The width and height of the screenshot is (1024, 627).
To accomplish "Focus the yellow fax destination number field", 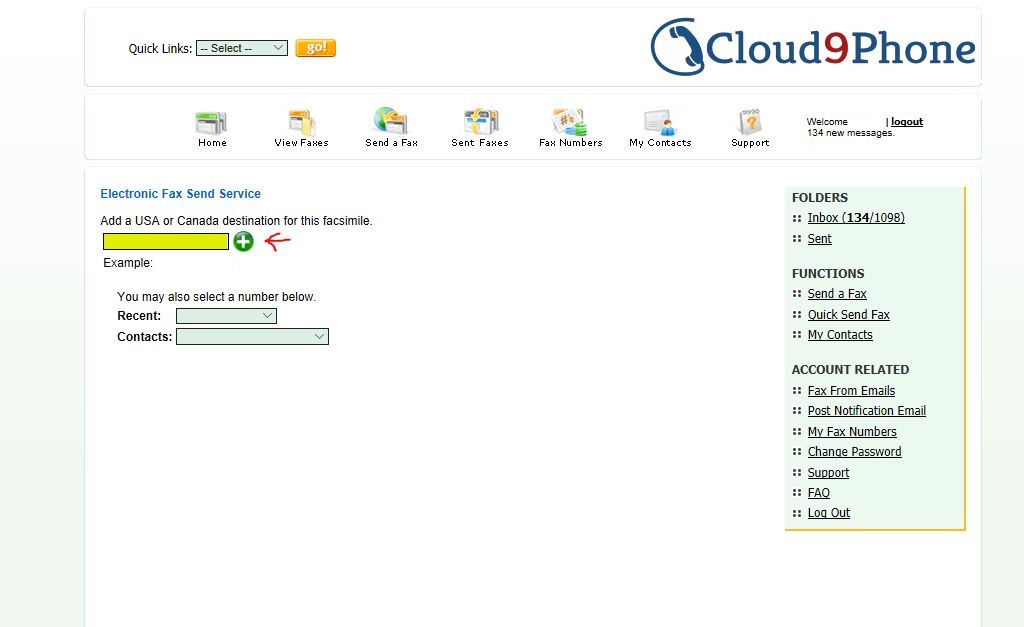I will [166, 242].
